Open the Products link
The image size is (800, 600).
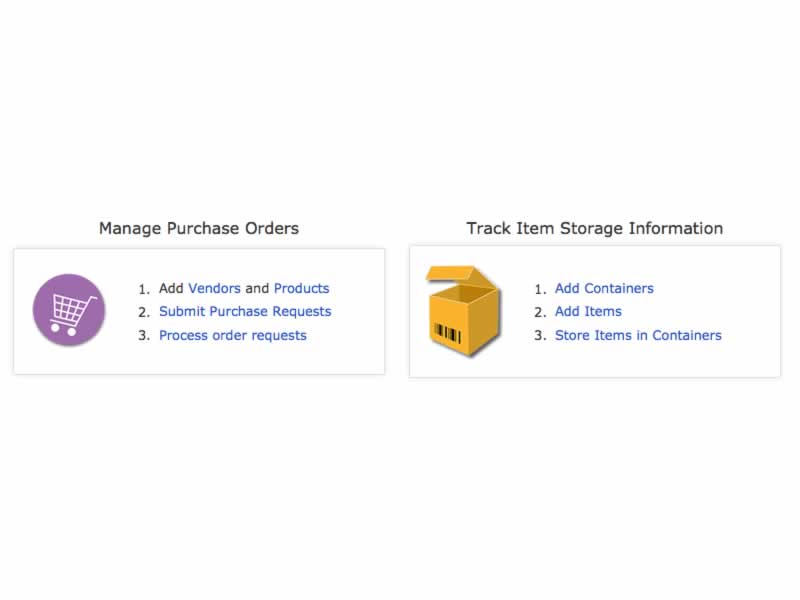[x=301, y=288]
